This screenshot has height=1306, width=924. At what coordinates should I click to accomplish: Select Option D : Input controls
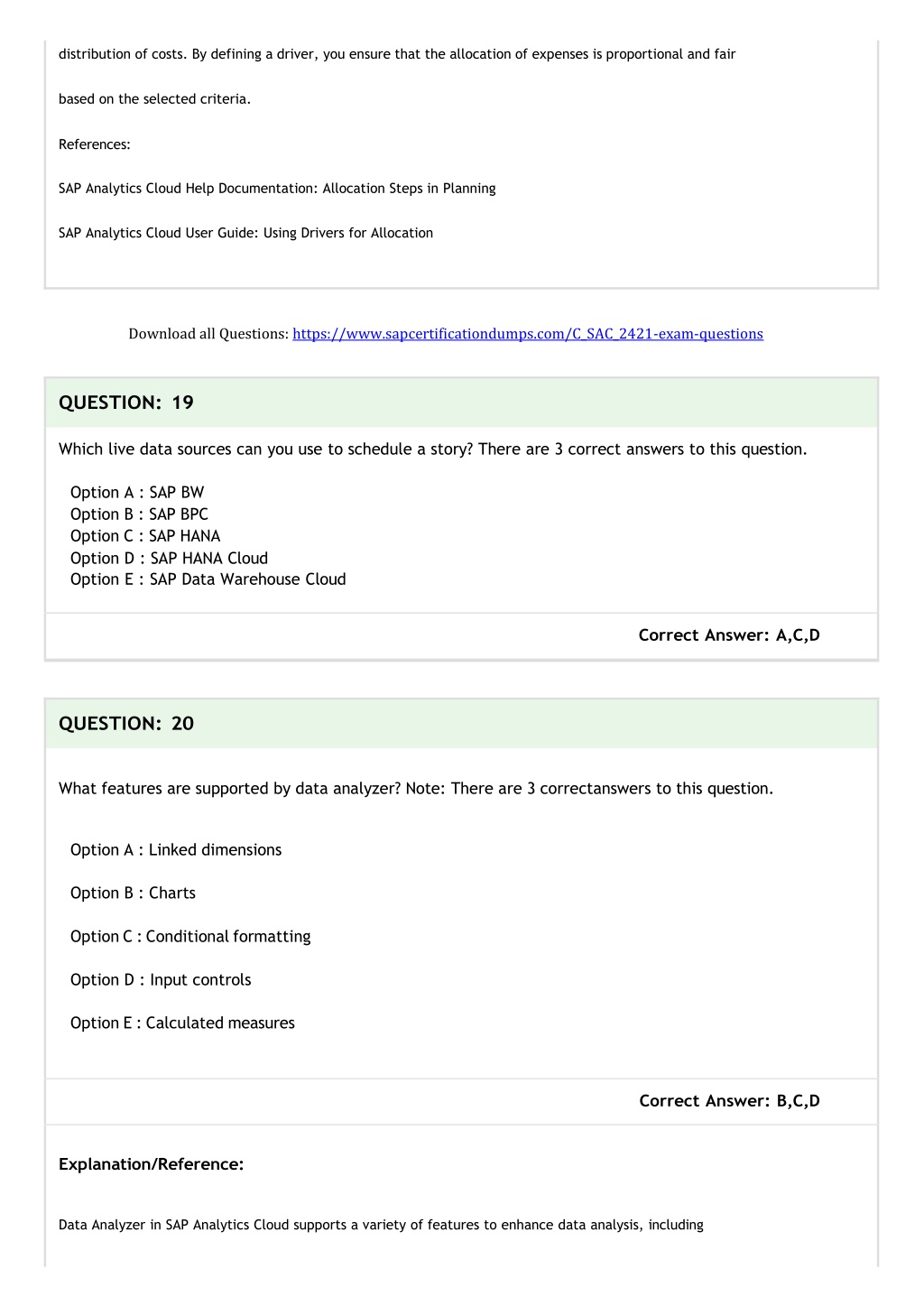tap(161, 980)
